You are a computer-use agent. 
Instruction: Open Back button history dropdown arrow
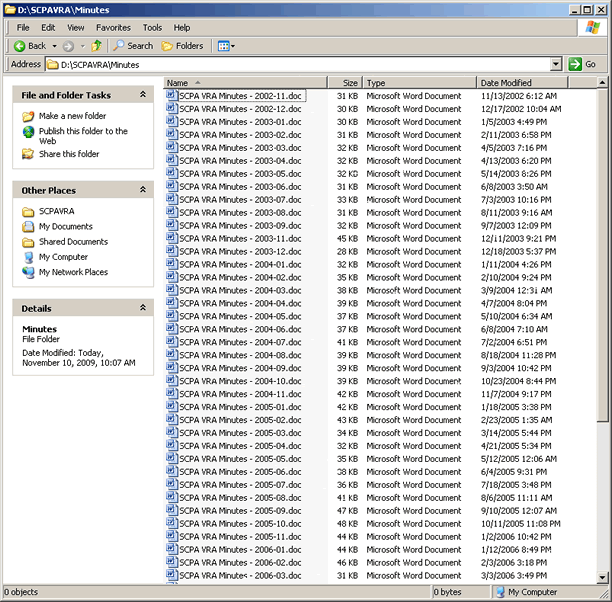[x=55, y=46]
